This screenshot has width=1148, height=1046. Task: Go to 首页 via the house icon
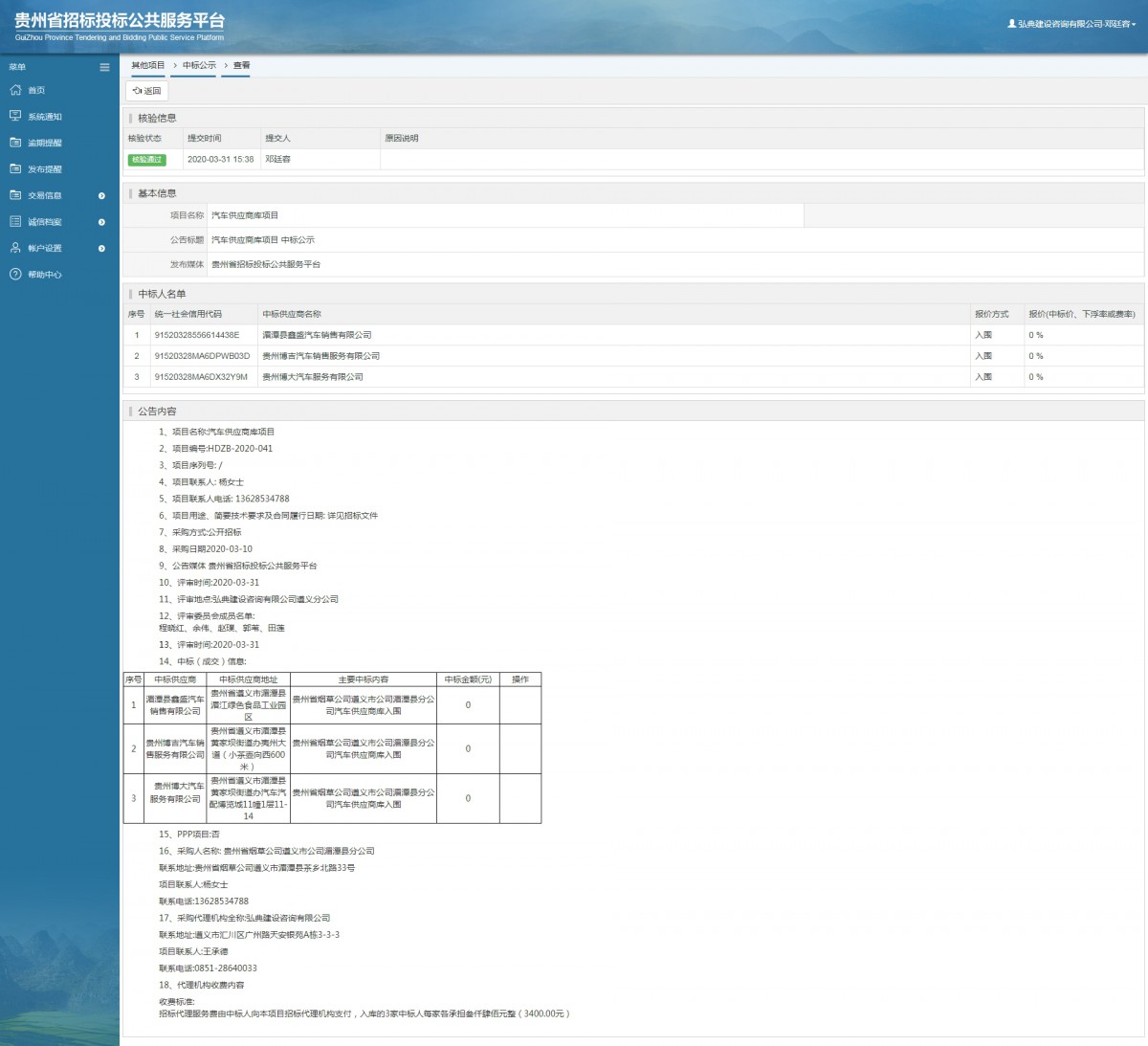[x=15, y=90]
